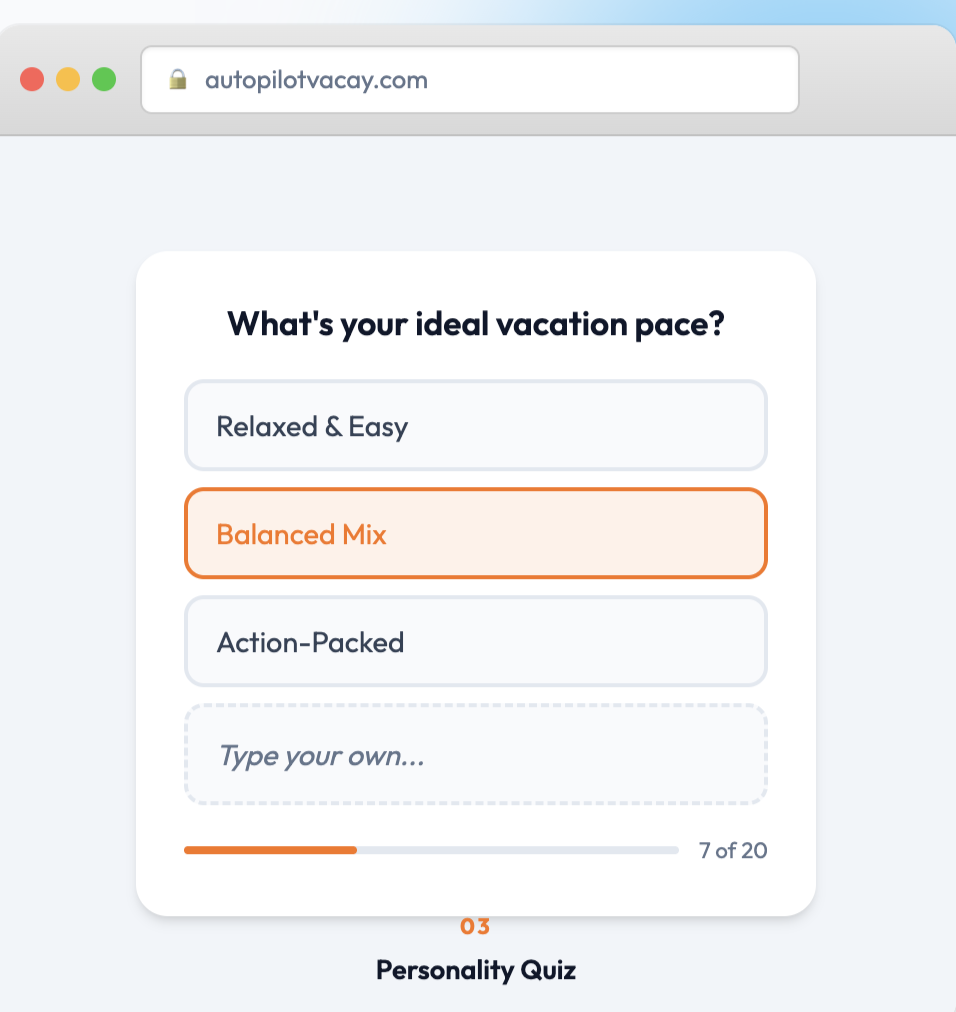Select the highlighted "Balanced Mix" option

pos(475,534)
